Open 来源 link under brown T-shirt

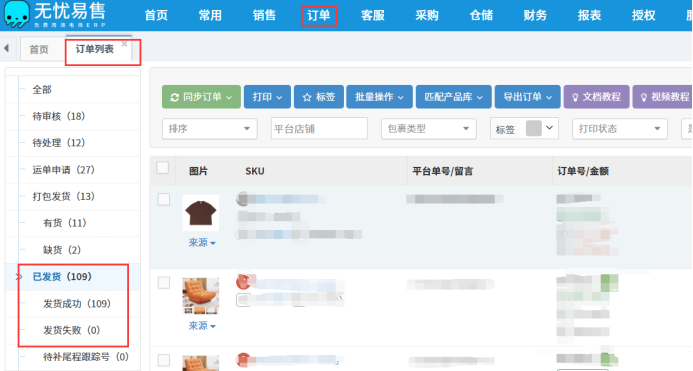point(202,243)
